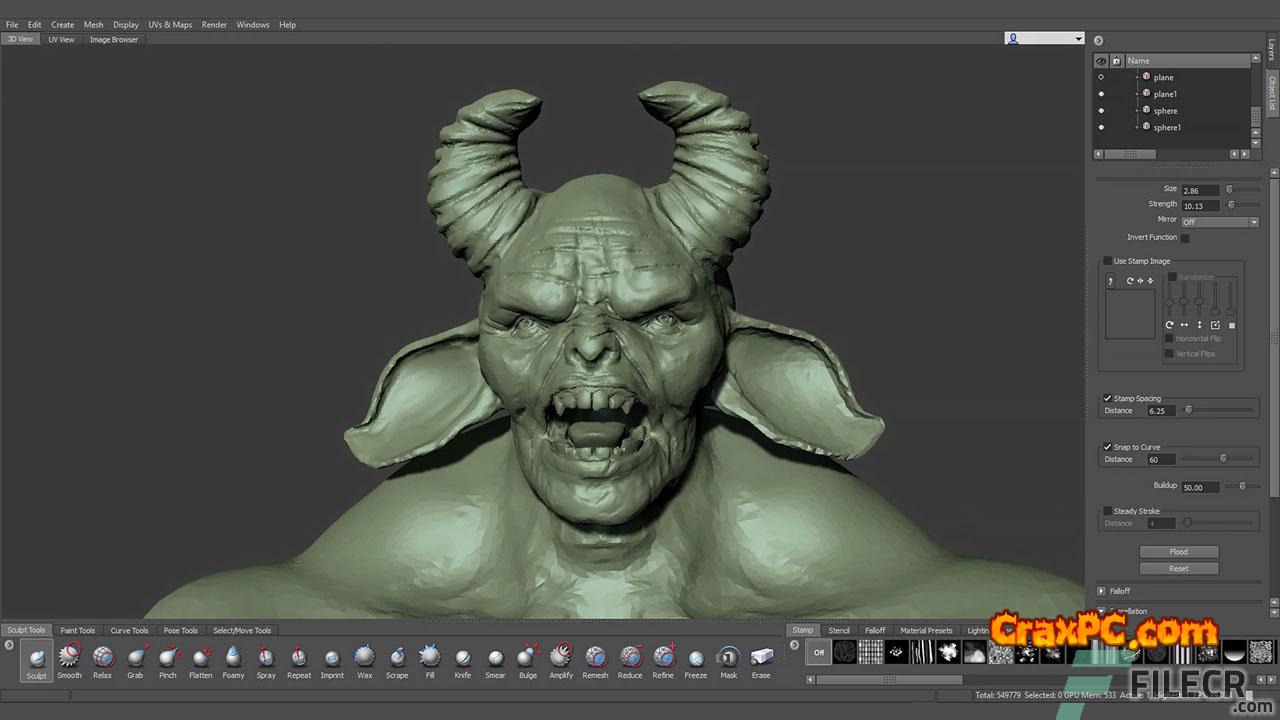Open the user dropdown above the viewport

pyautogui.click(x=1045, y=39)
